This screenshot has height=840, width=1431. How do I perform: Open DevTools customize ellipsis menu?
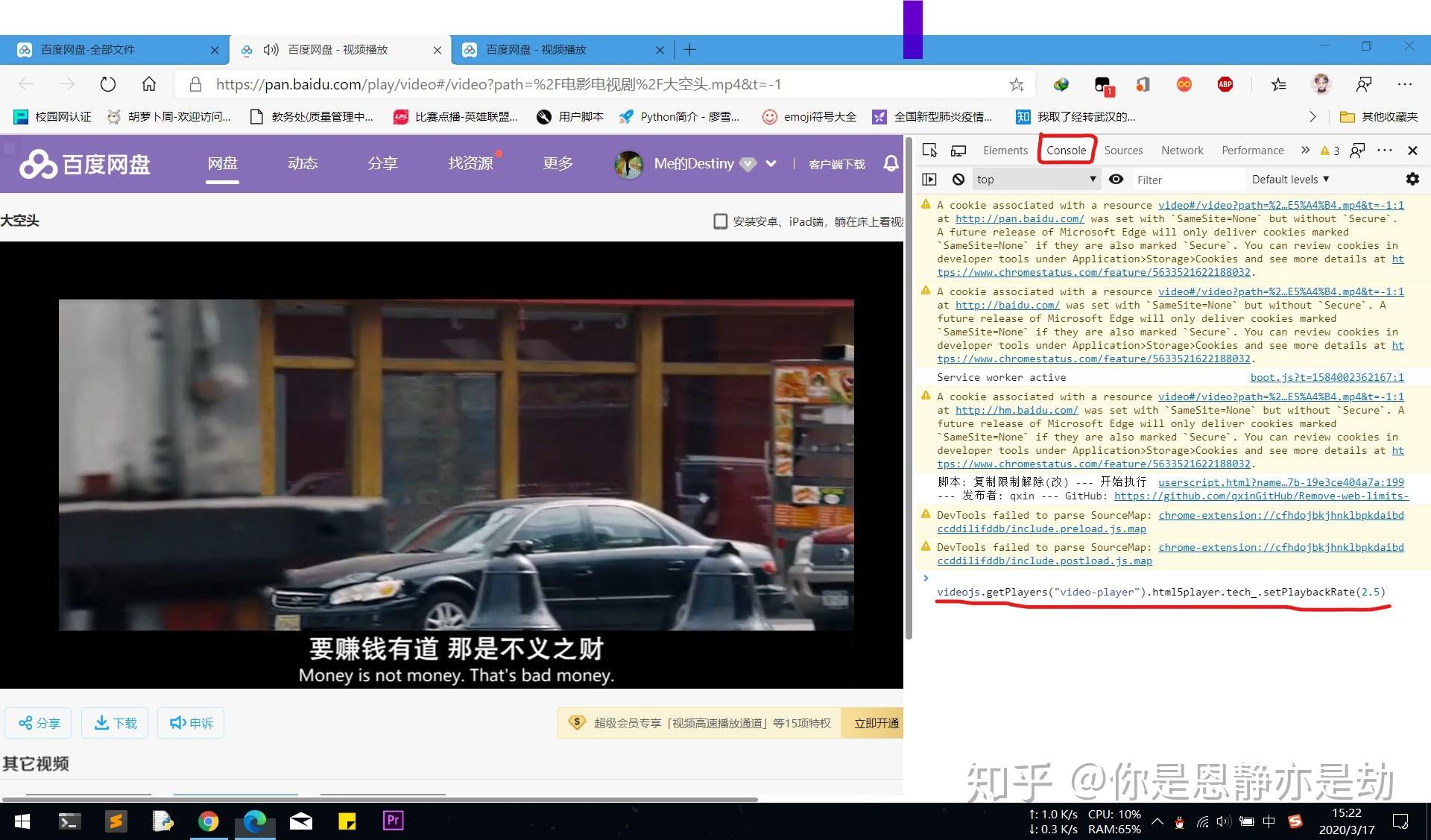tap(1385, 151)
